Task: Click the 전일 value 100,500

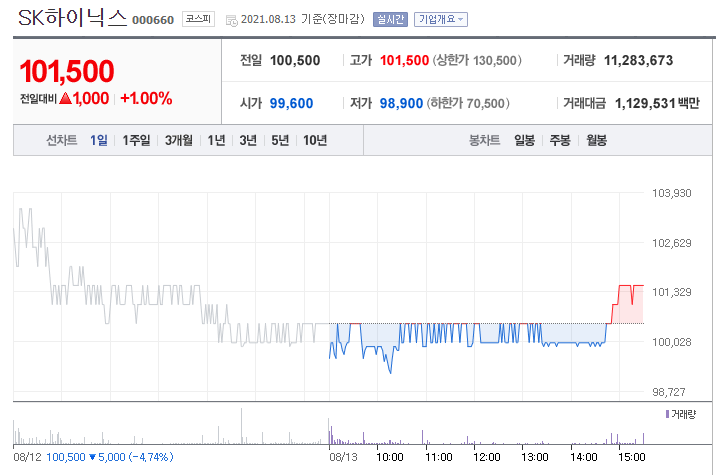Action: tap(295, 60)
